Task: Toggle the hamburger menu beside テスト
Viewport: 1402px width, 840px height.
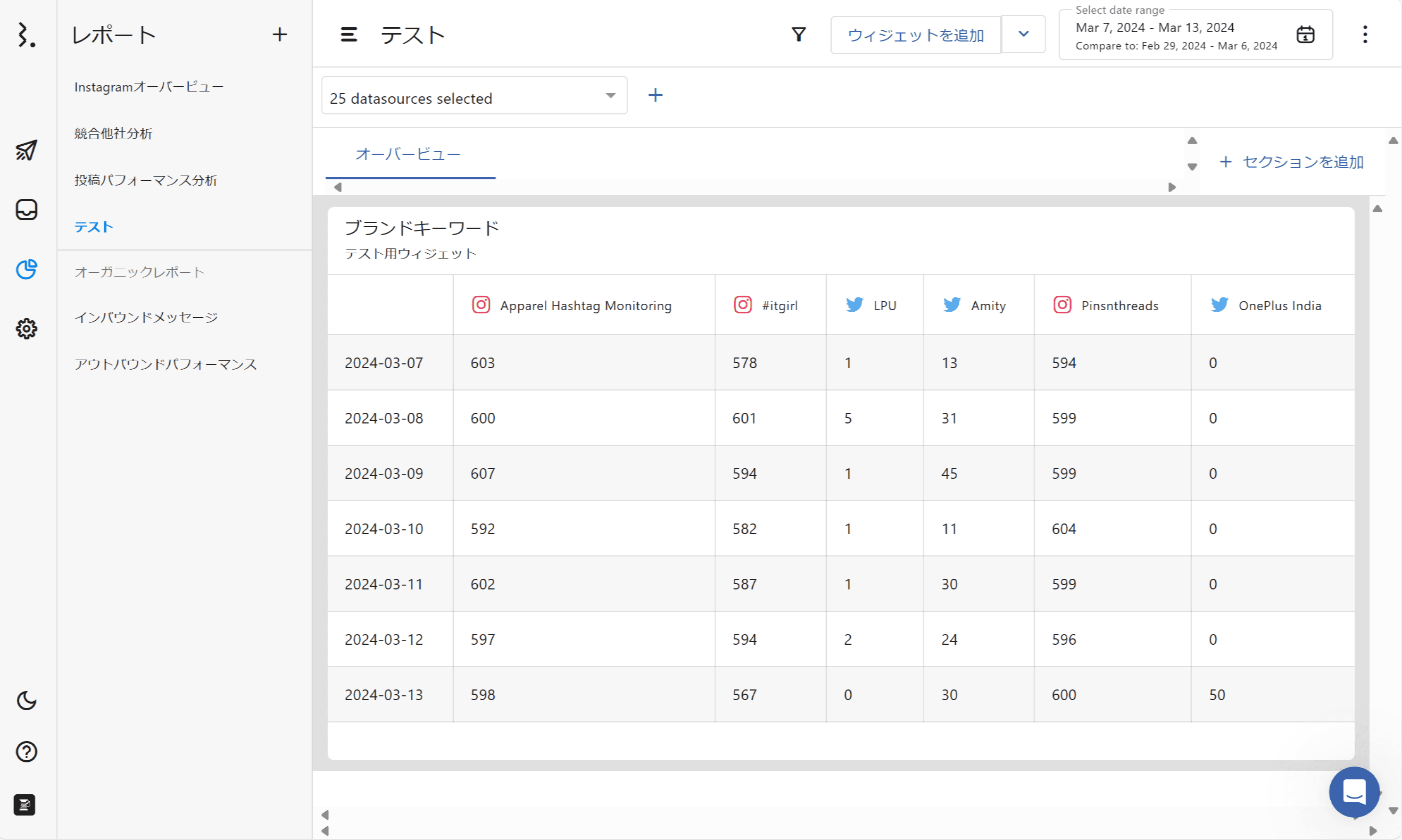Action: pyautogui.click(x=349, y=35)
